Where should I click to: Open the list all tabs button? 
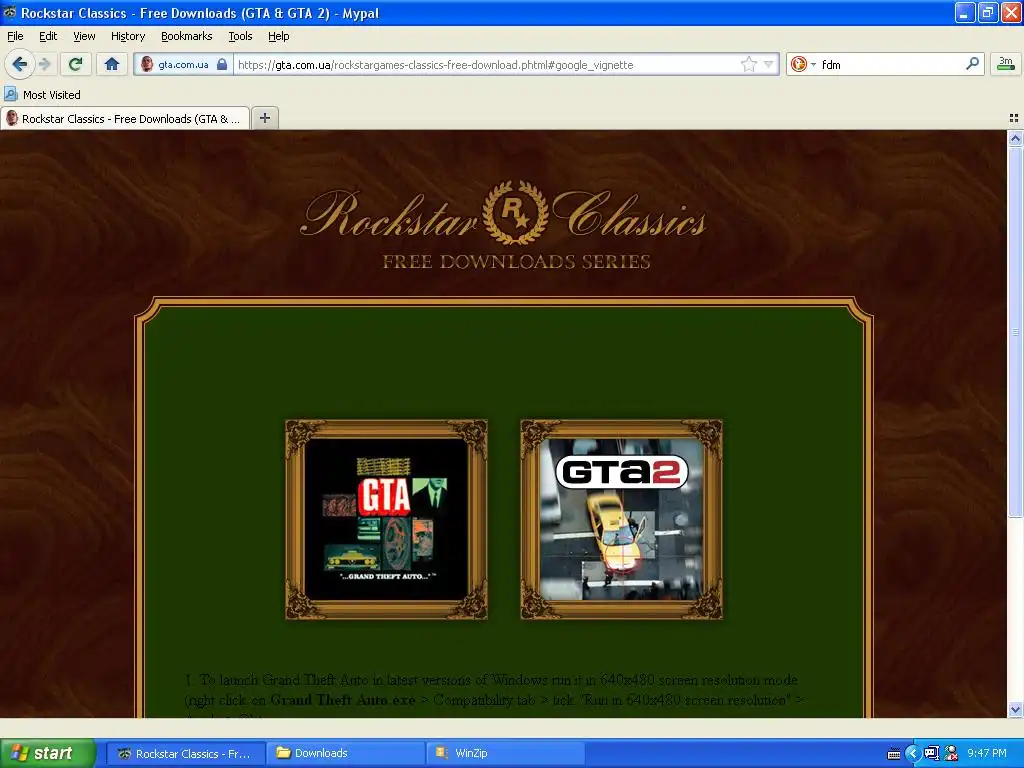pos(1014,118)
